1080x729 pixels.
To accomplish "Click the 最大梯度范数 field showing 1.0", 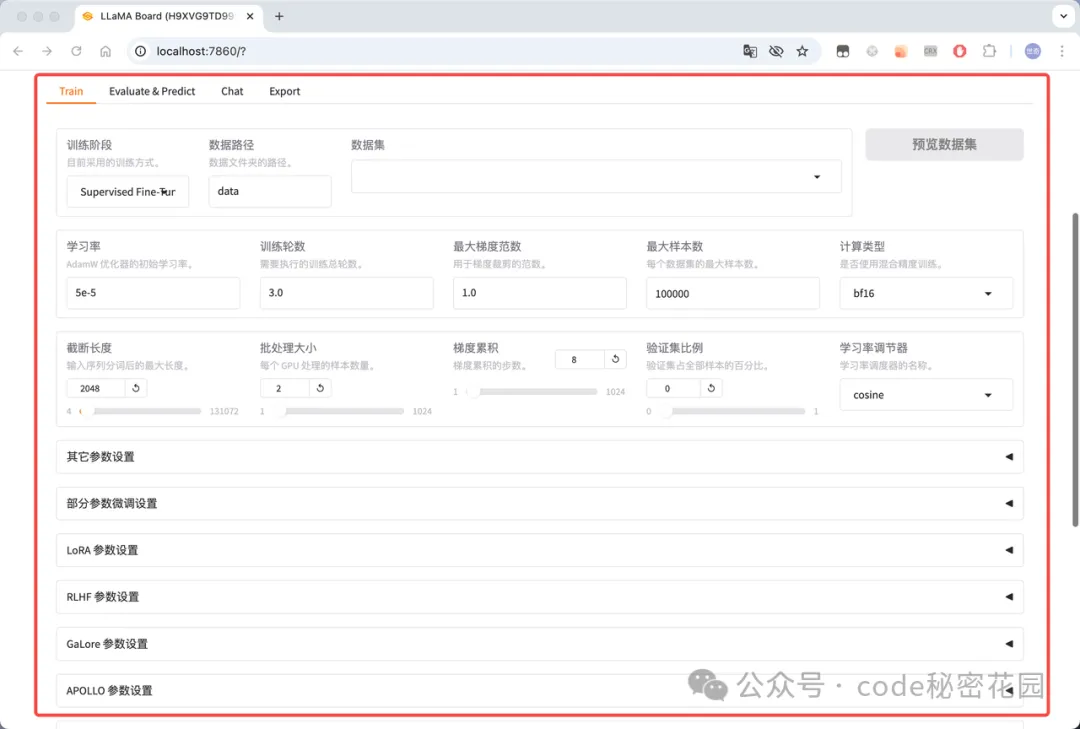I will [x=539, y=293].
